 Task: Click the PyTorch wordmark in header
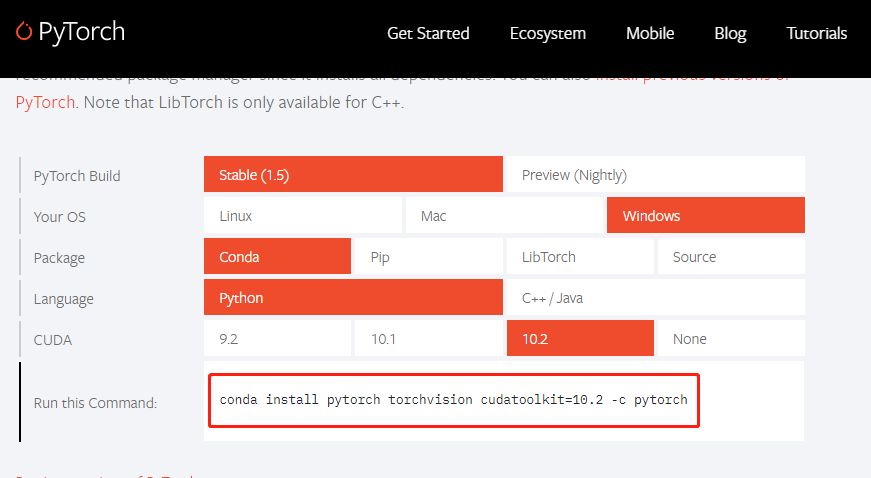(82, 32)
